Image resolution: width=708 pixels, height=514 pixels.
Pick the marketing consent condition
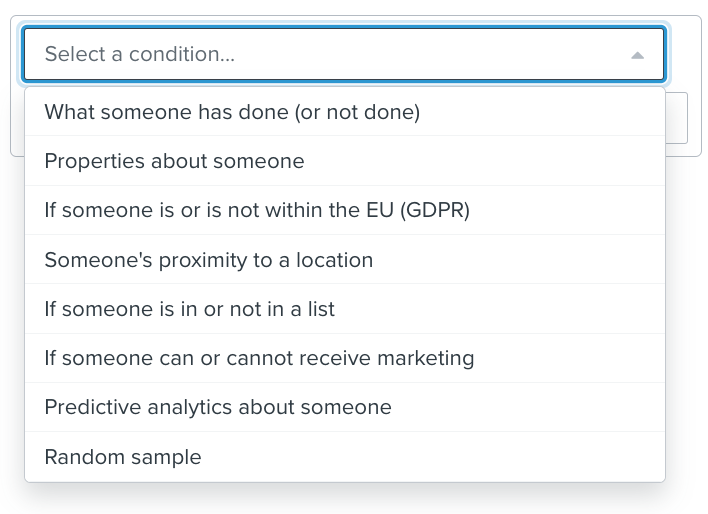click(259, 358)
